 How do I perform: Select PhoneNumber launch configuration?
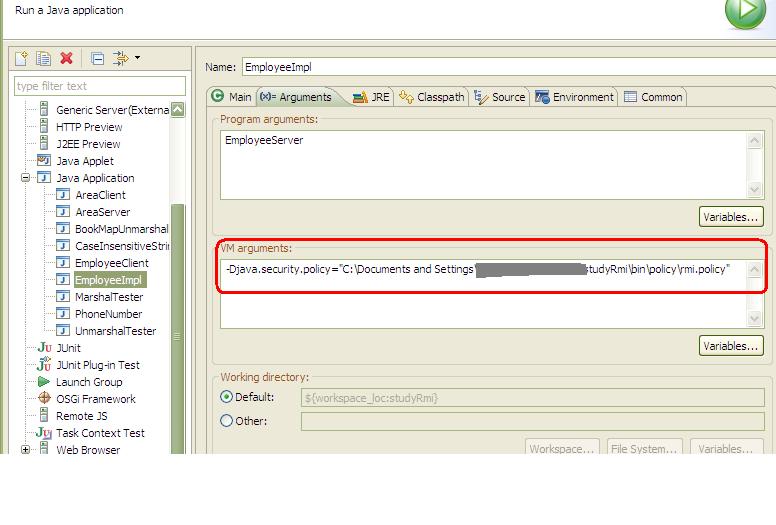click(x=108, y=314)
